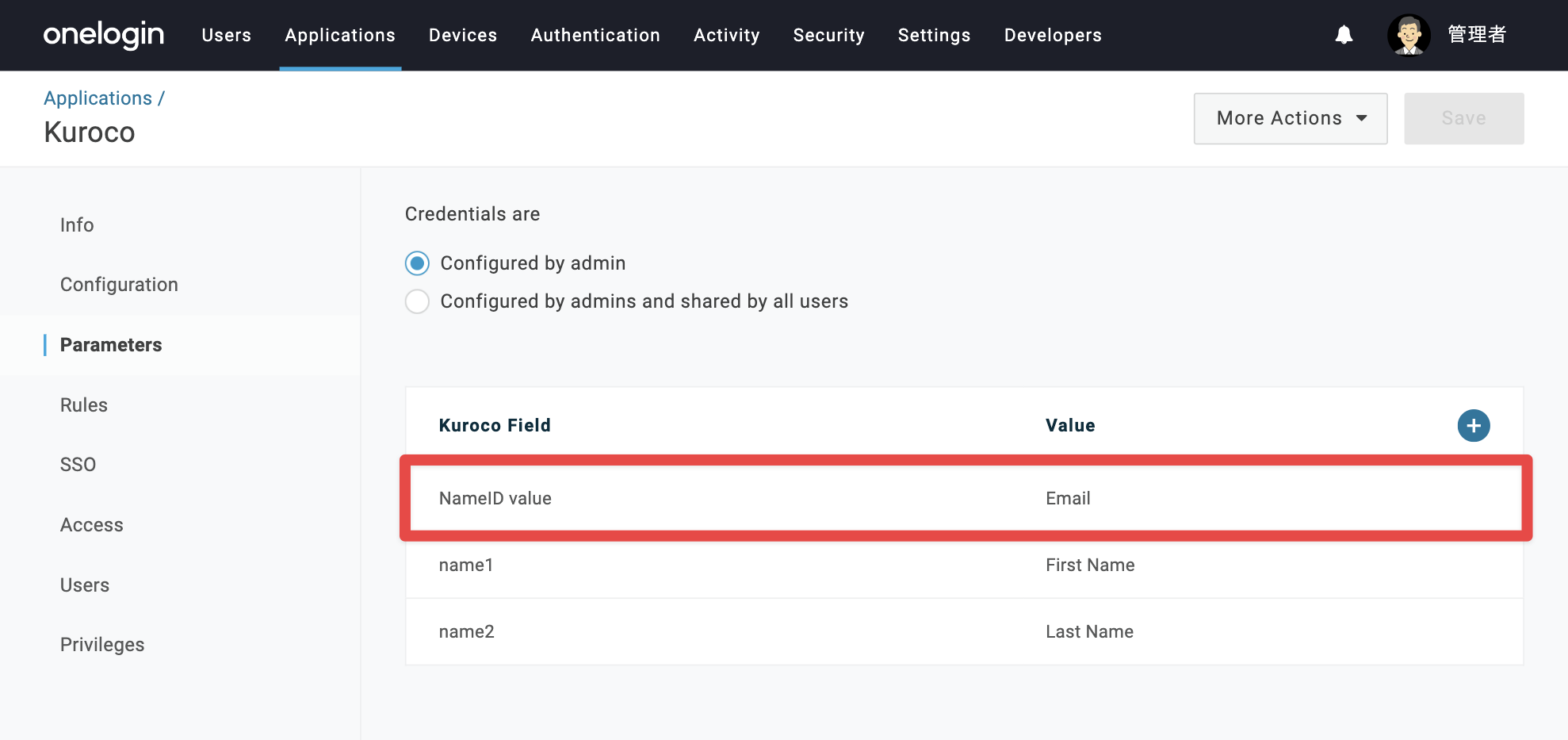
Task: Open the Users tab in sidebar
Action: tap(85, 585)
